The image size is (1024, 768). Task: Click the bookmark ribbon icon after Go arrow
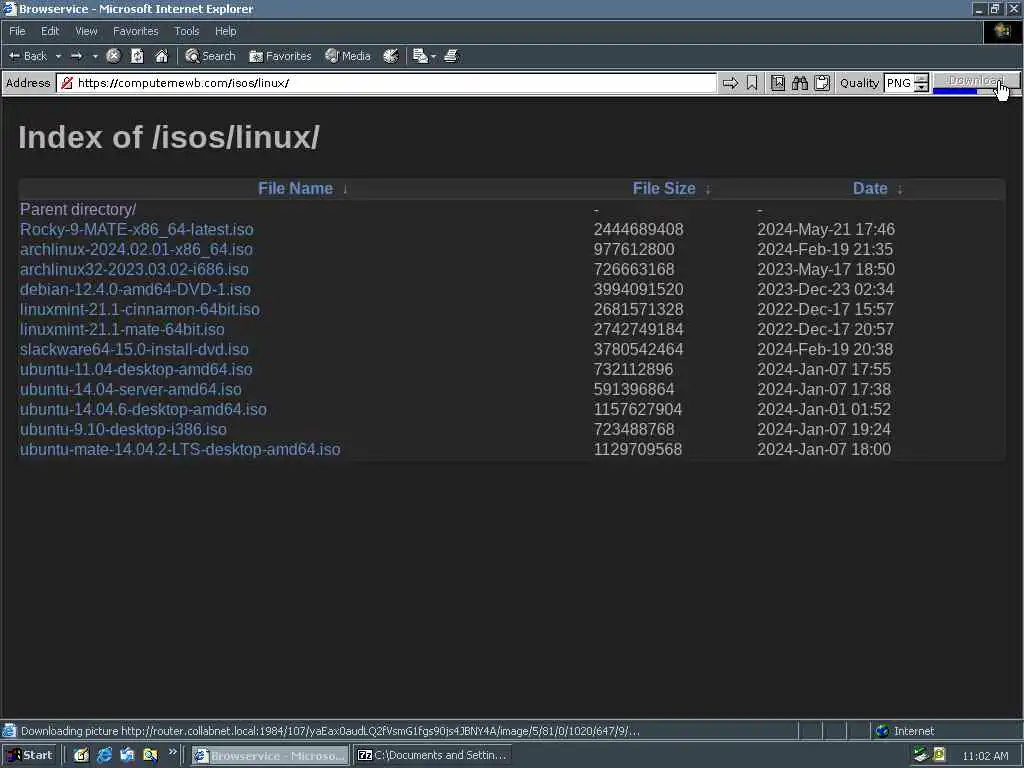coord(752,83)
